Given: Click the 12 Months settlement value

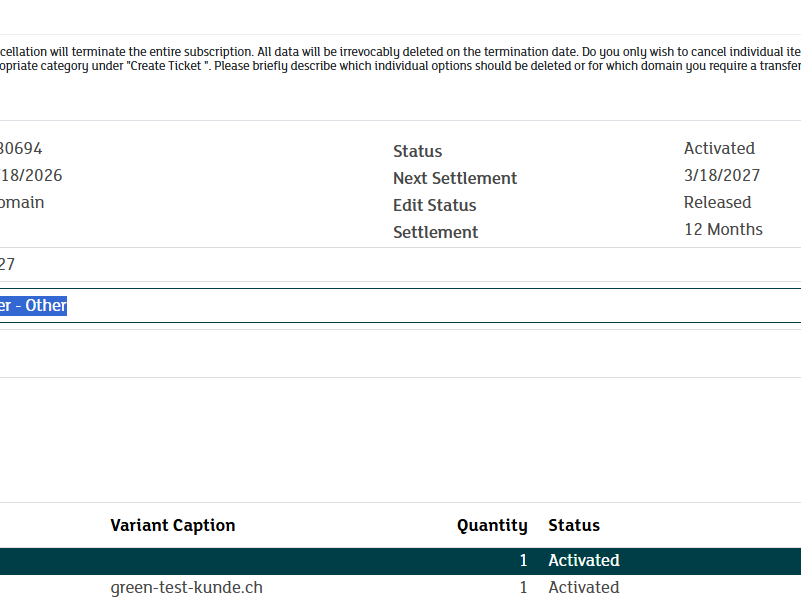Looking at the screenshot, I should click(x=722, y=229).
